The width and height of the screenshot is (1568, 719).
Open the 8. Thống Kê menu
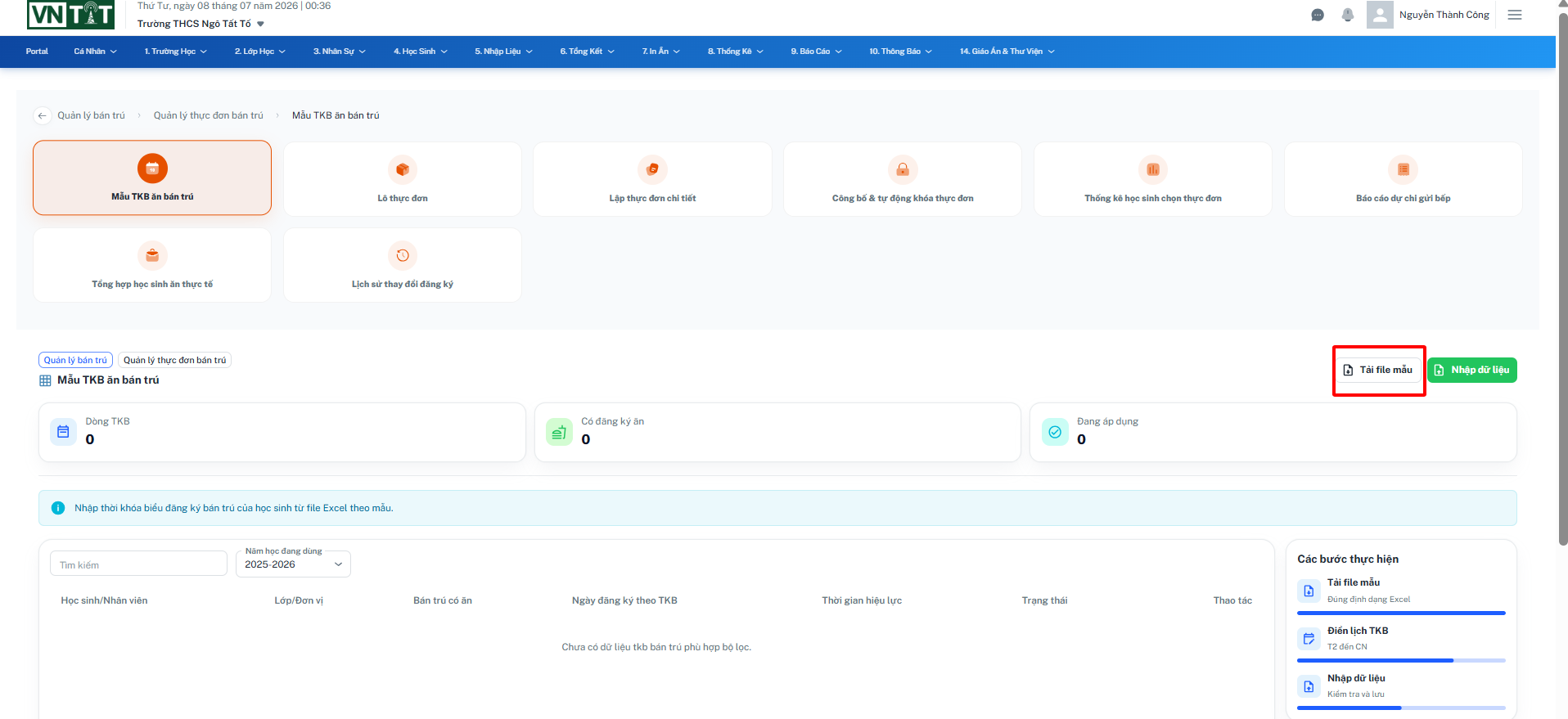(736, 52)
